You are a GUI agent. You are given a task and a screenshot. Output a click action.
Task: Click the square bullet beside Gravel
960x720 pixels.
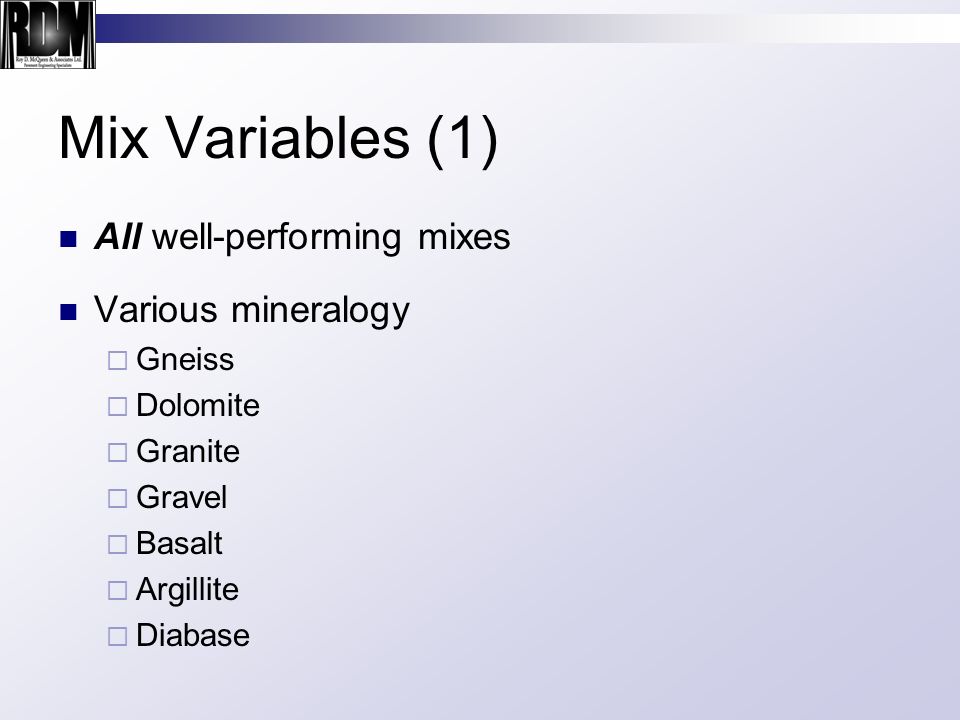point(118,498)
